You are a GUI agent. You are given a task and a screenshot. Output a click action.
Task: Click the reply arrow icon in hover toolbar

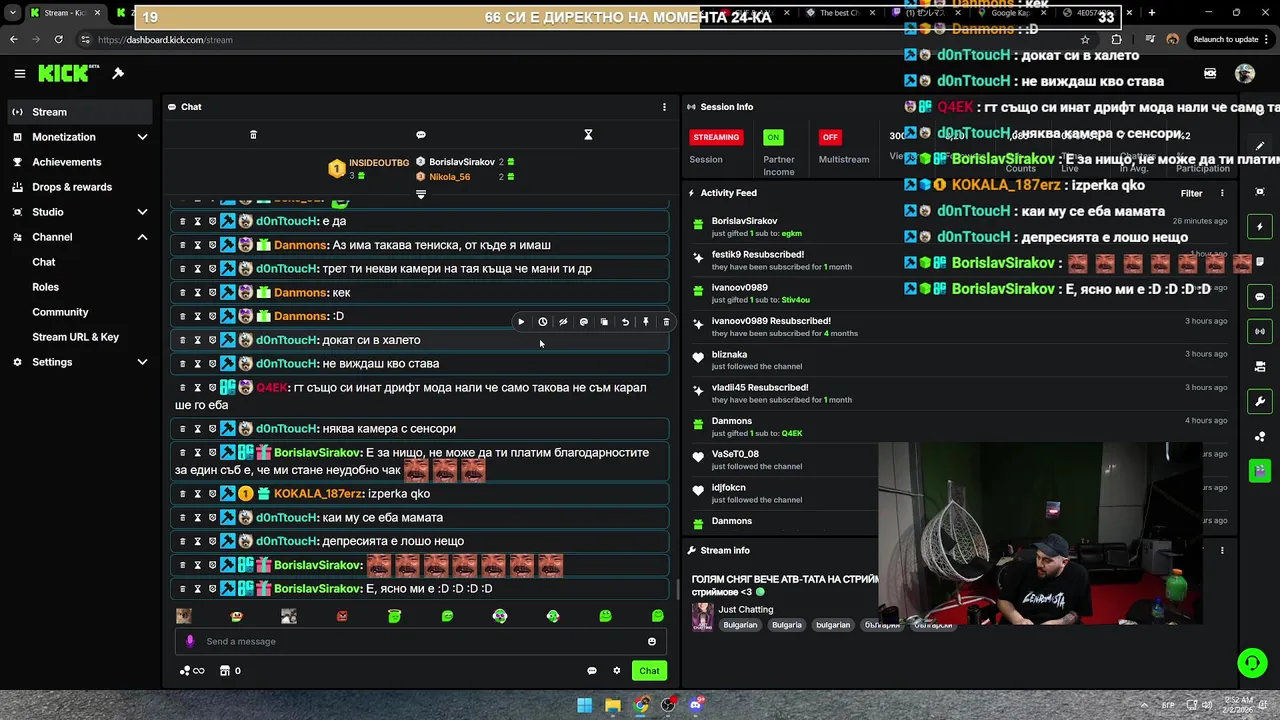click(625, 322)
